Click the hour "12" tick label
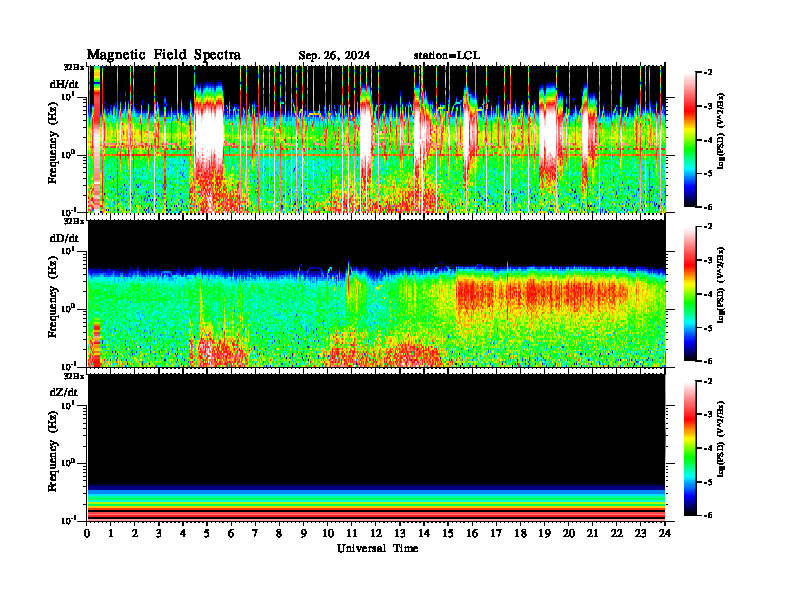The width and height of the screenshot is (792, 612). [375, 533]
